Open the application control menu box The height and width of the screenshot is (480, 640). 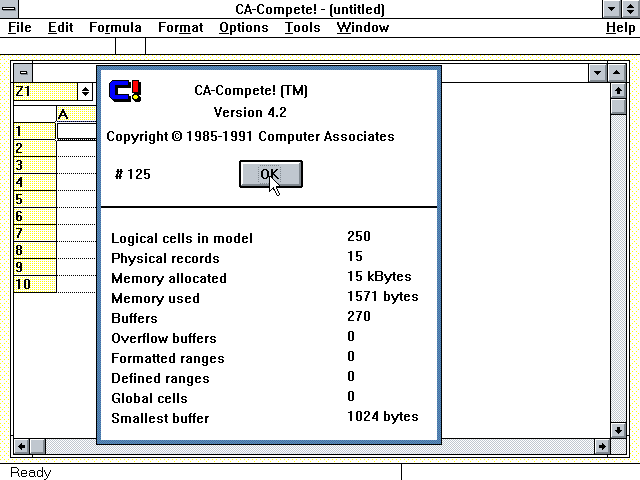click(x=8, y=9)
